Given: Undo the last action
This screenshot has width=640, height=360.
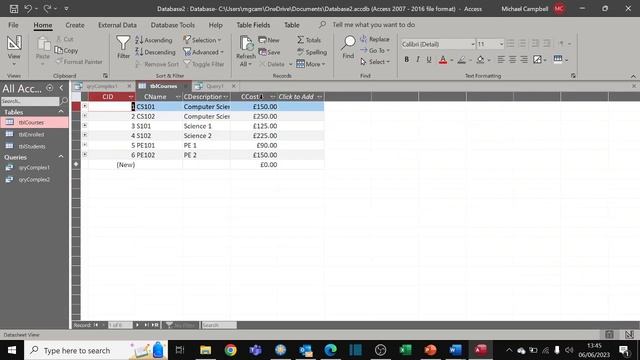Looking at the screenshot, I should tap(28, 9).
